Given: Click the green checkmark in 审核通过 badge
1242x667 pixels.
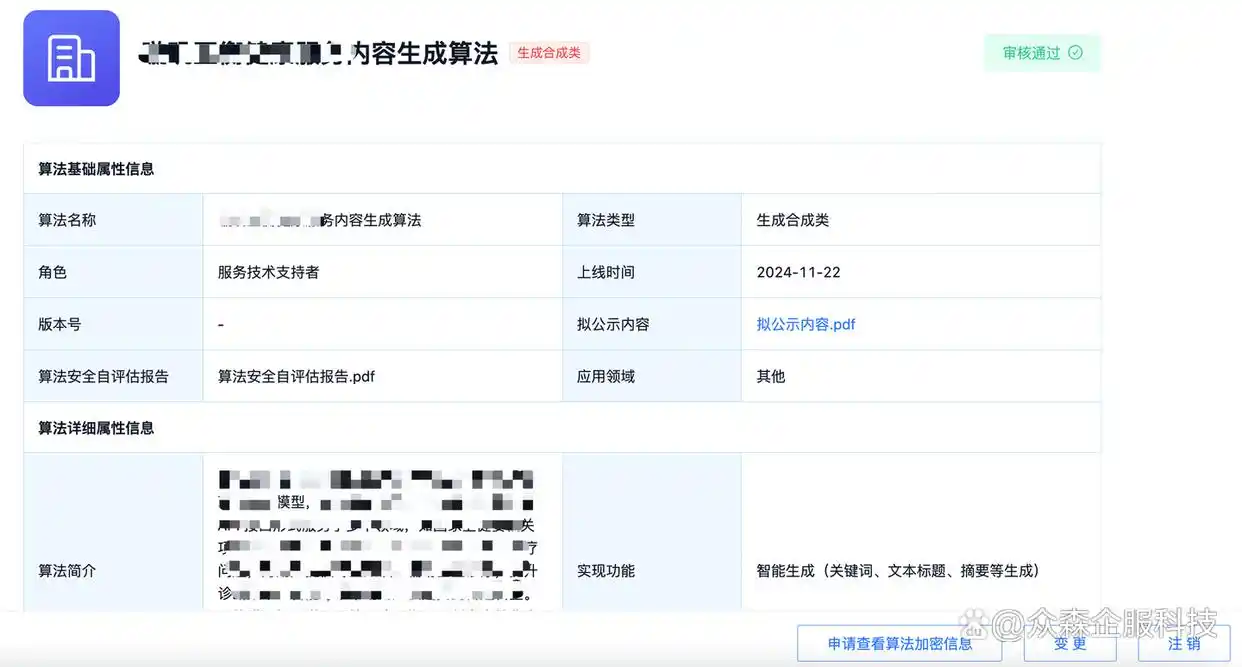Looking at the screenshot, I should tap(1075, 52).
